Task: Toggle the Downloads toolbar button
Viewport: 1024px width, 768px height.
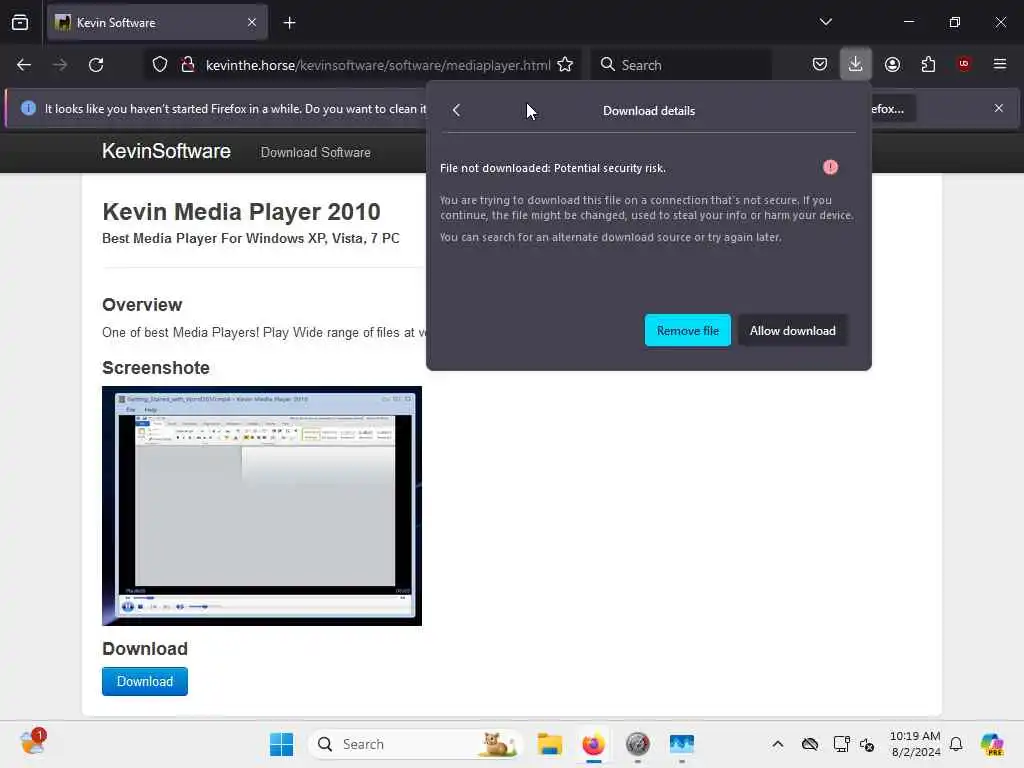Action: pos(856,64)
